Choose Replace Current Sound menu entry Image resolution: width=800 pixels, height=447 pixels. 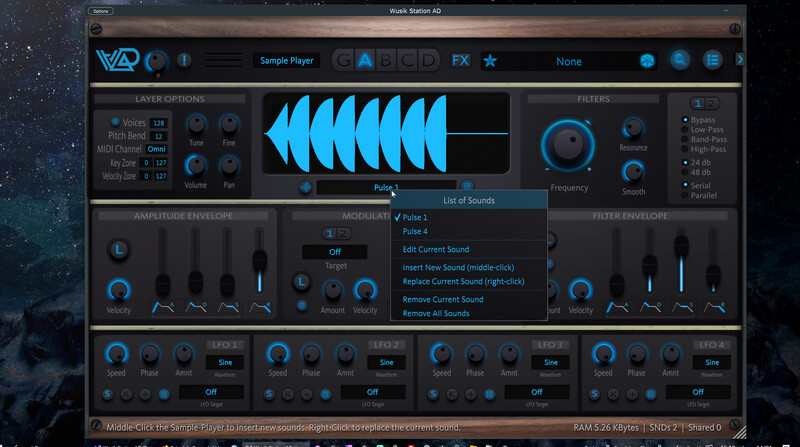469,281
